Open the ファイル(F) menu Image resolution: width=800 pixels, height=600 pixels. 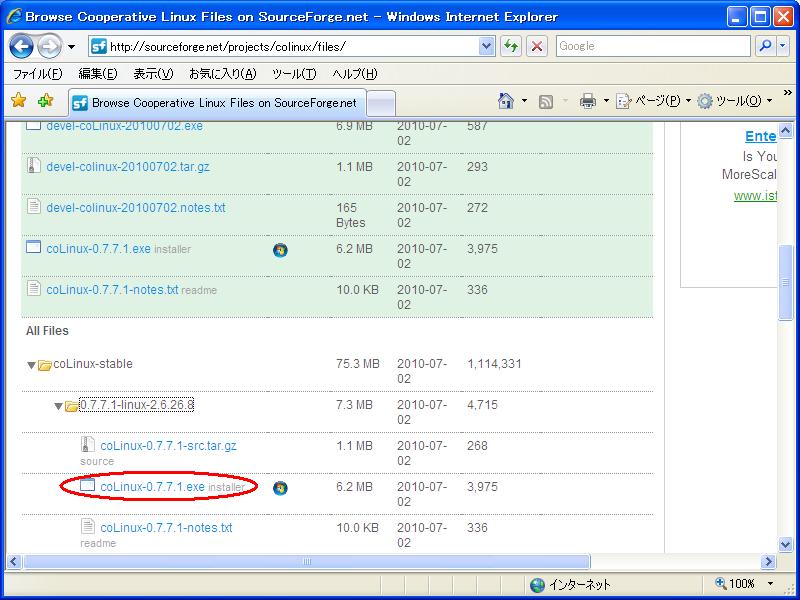coord(37,74)
